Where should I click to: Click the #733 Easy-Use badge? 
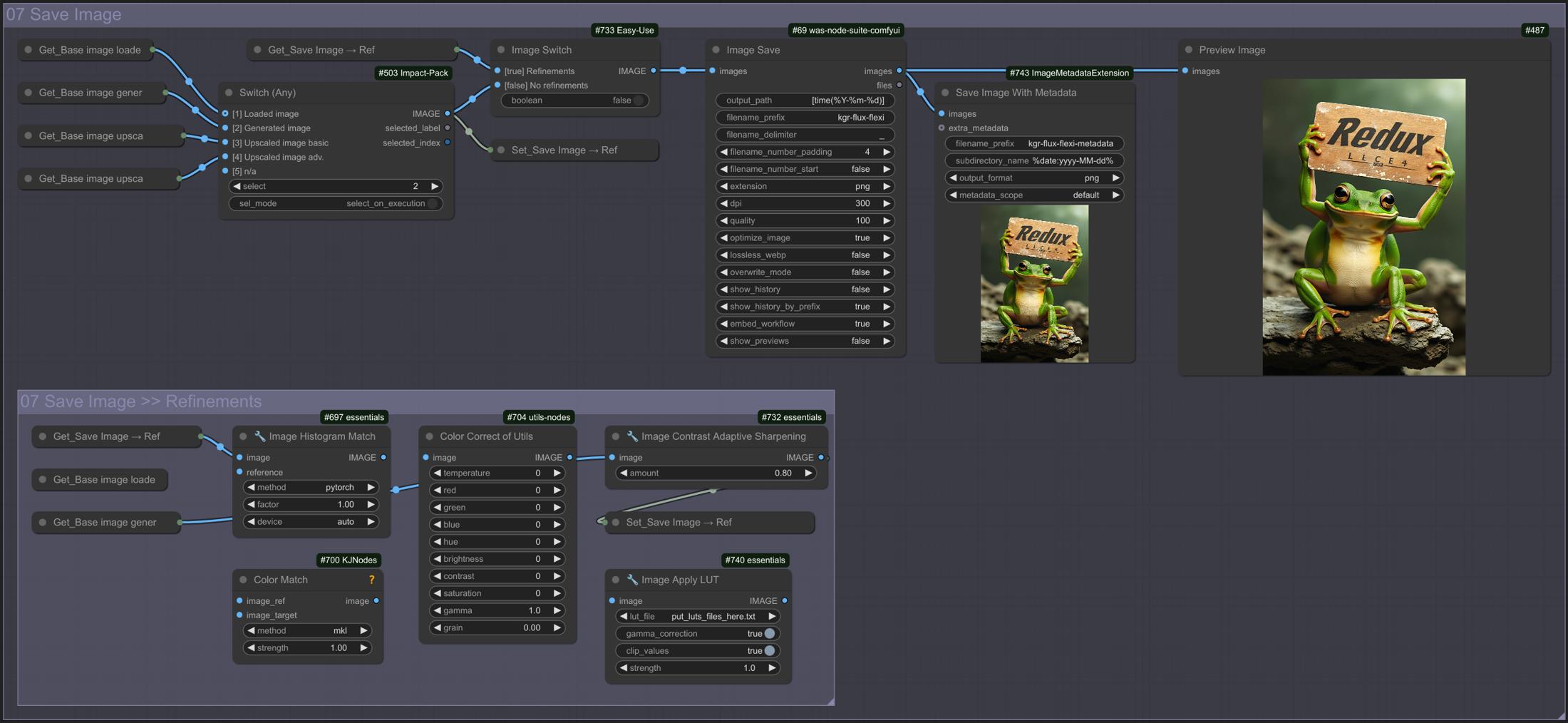[x=624, y=30]
